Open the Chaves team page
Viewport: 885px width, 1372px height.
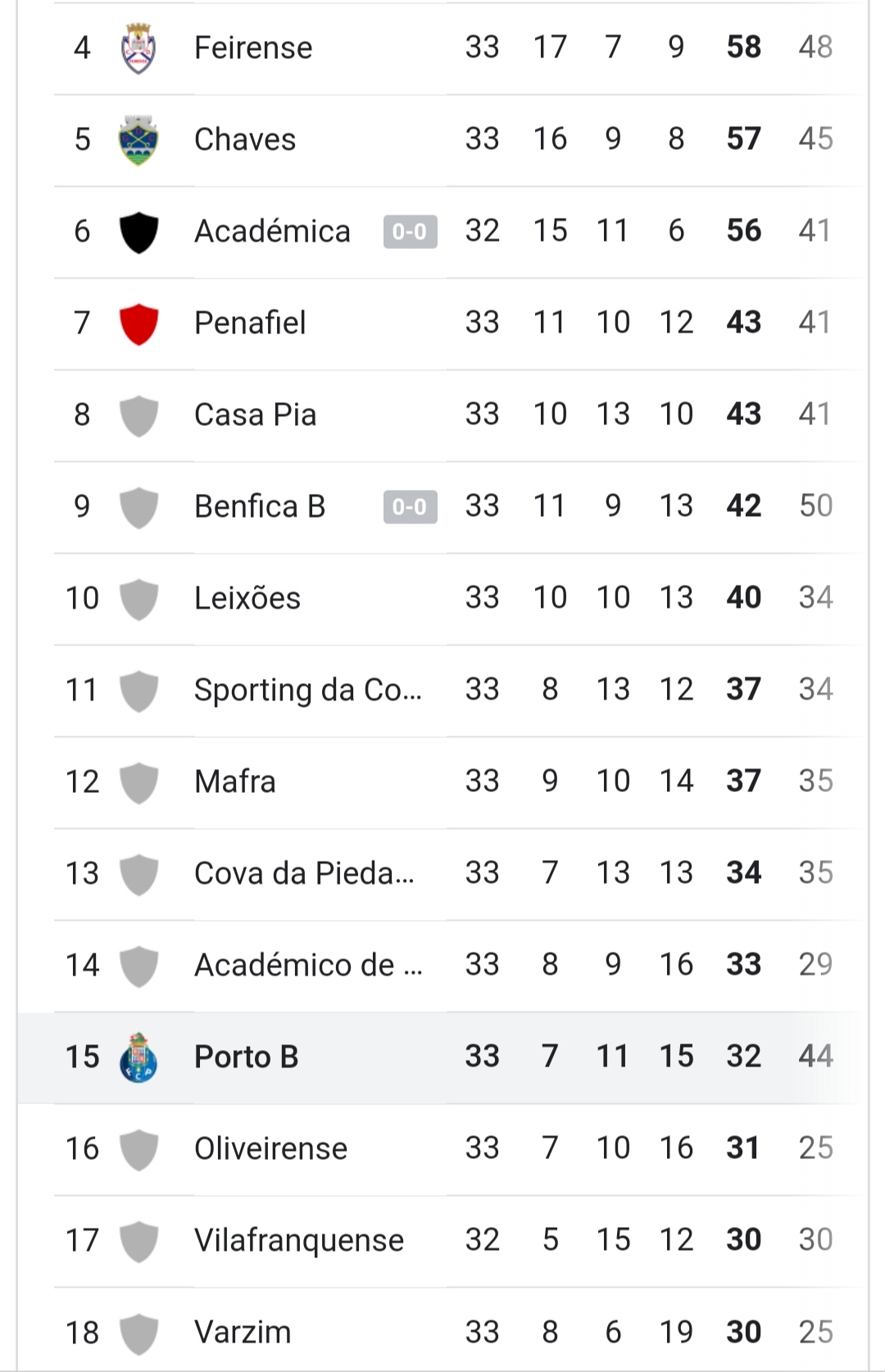click(245, 139)
